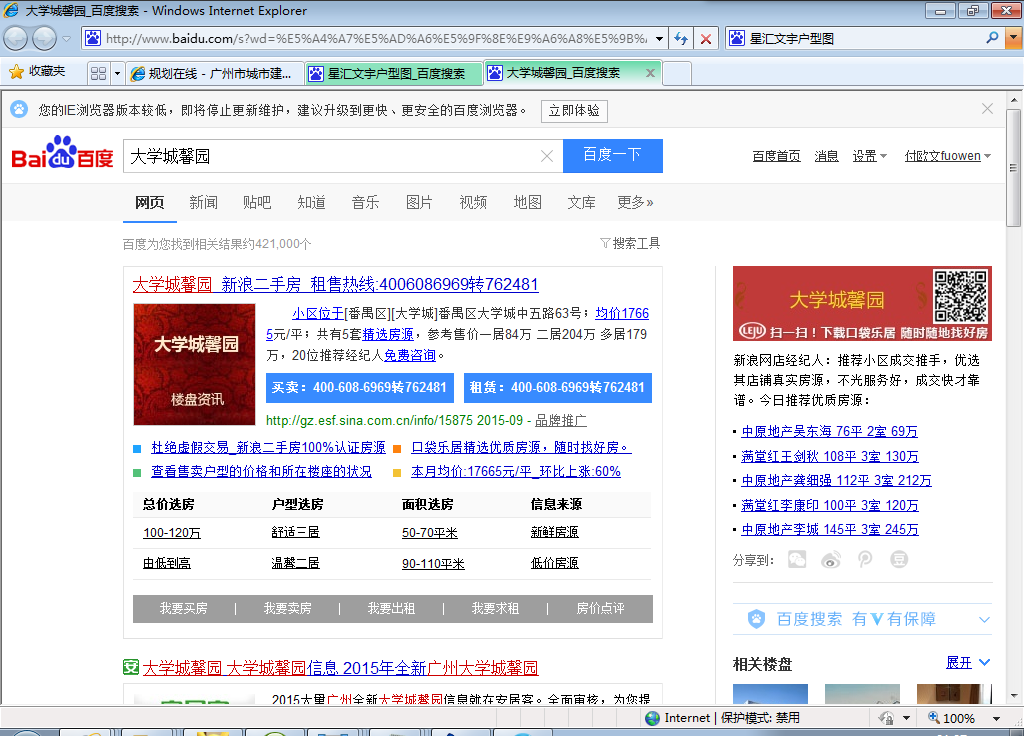Click the Baidu logo
The image size is (1024, 736).
click(62, 156)
